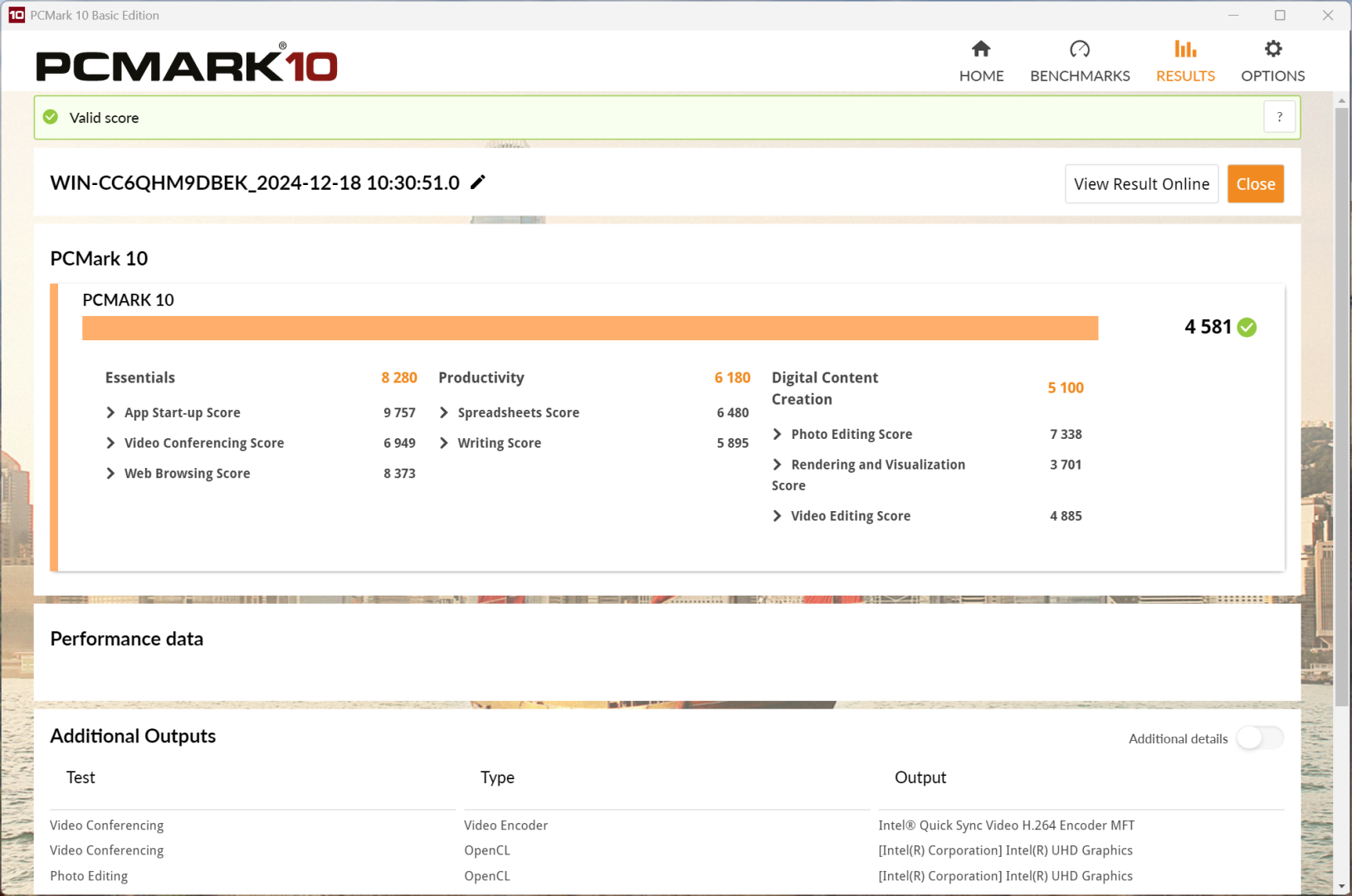
Task: Click the Spreadsheets value 6 480
Action: (733, 412)
